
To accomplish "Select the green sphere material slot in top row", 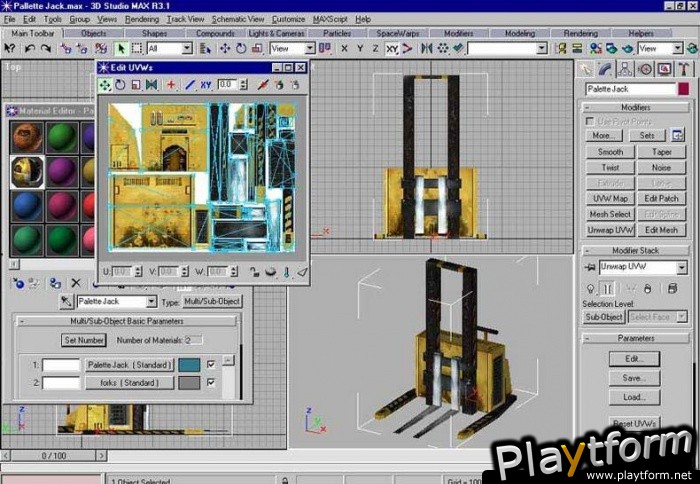I will (62, 138).
